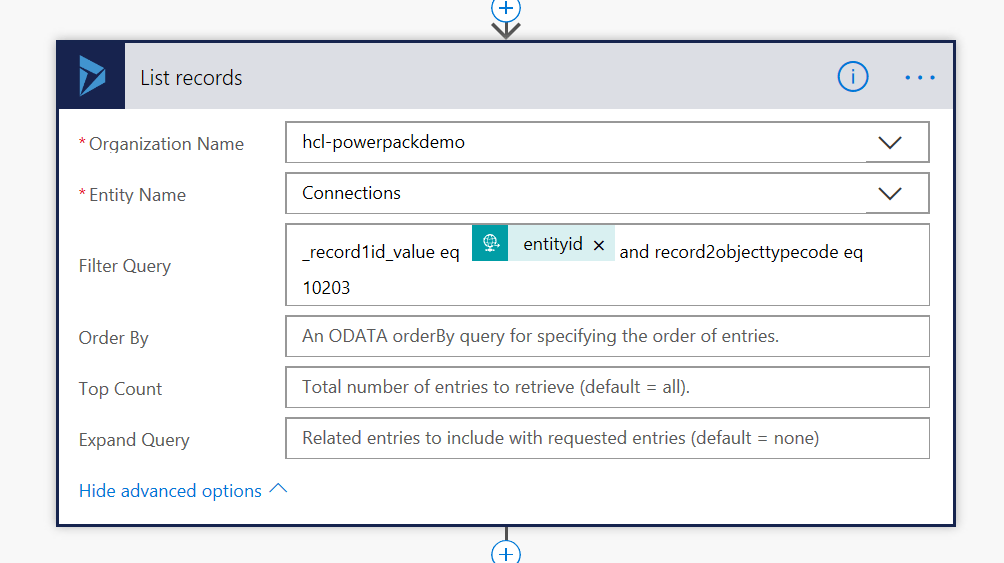Screen dimensions: 1004x563
Task: Remove the entityid token from Filter Query
Action: [598, 245]
